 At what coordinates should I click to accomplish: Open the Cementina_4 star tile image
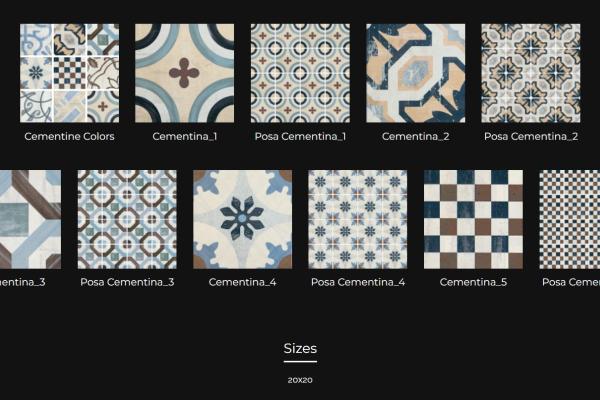pyautogui.click(x=243, y=219)
